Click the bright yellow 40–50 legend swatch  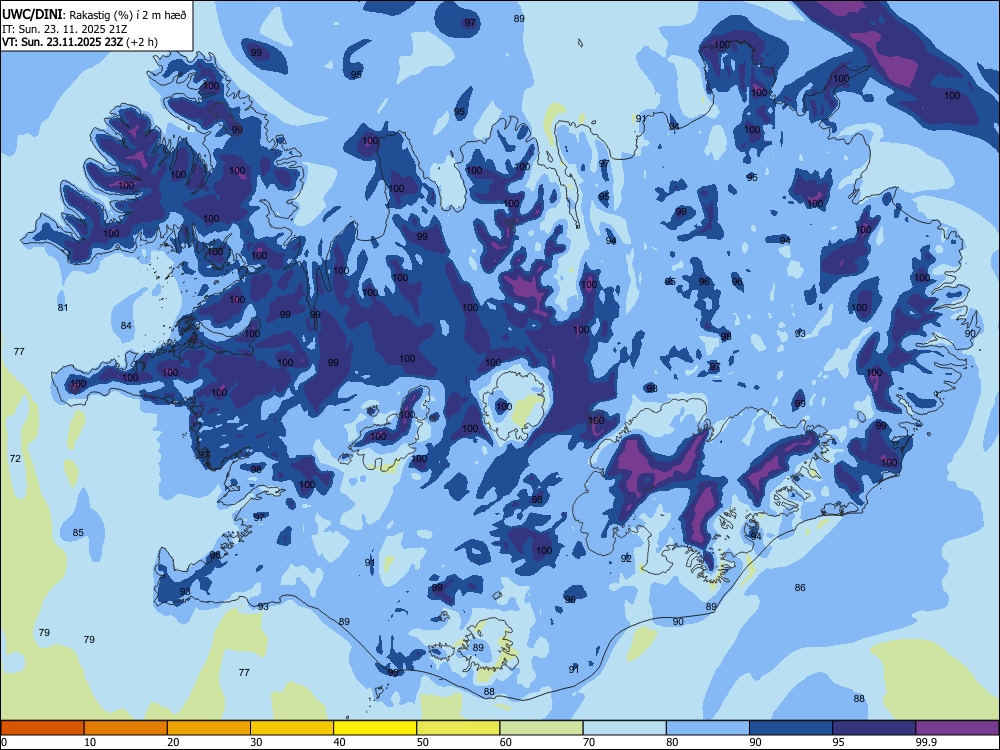point(375,728)
